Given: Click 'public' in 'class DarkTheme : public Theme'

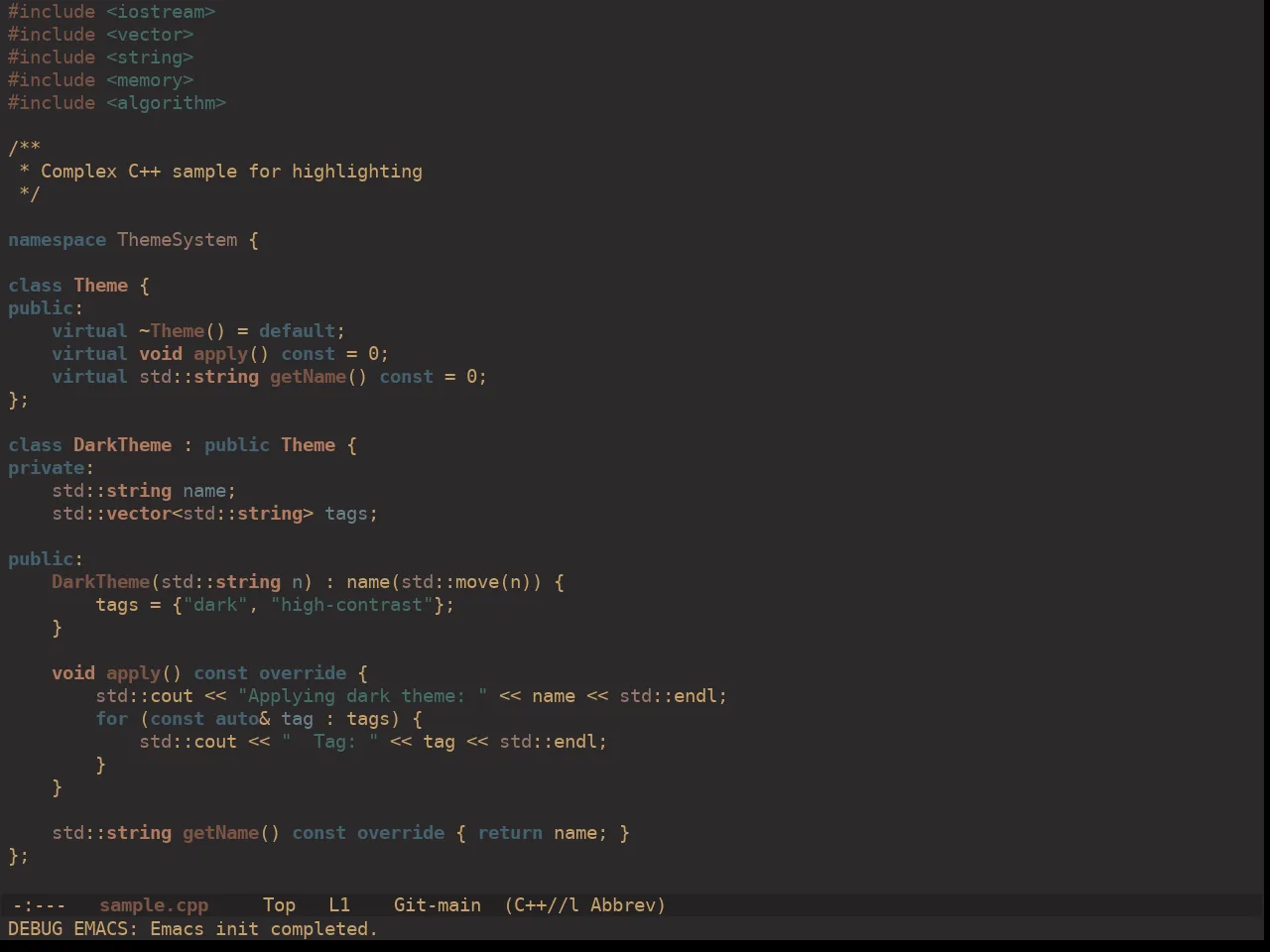Looking at the screenshot, I should [x=237, y=445].
